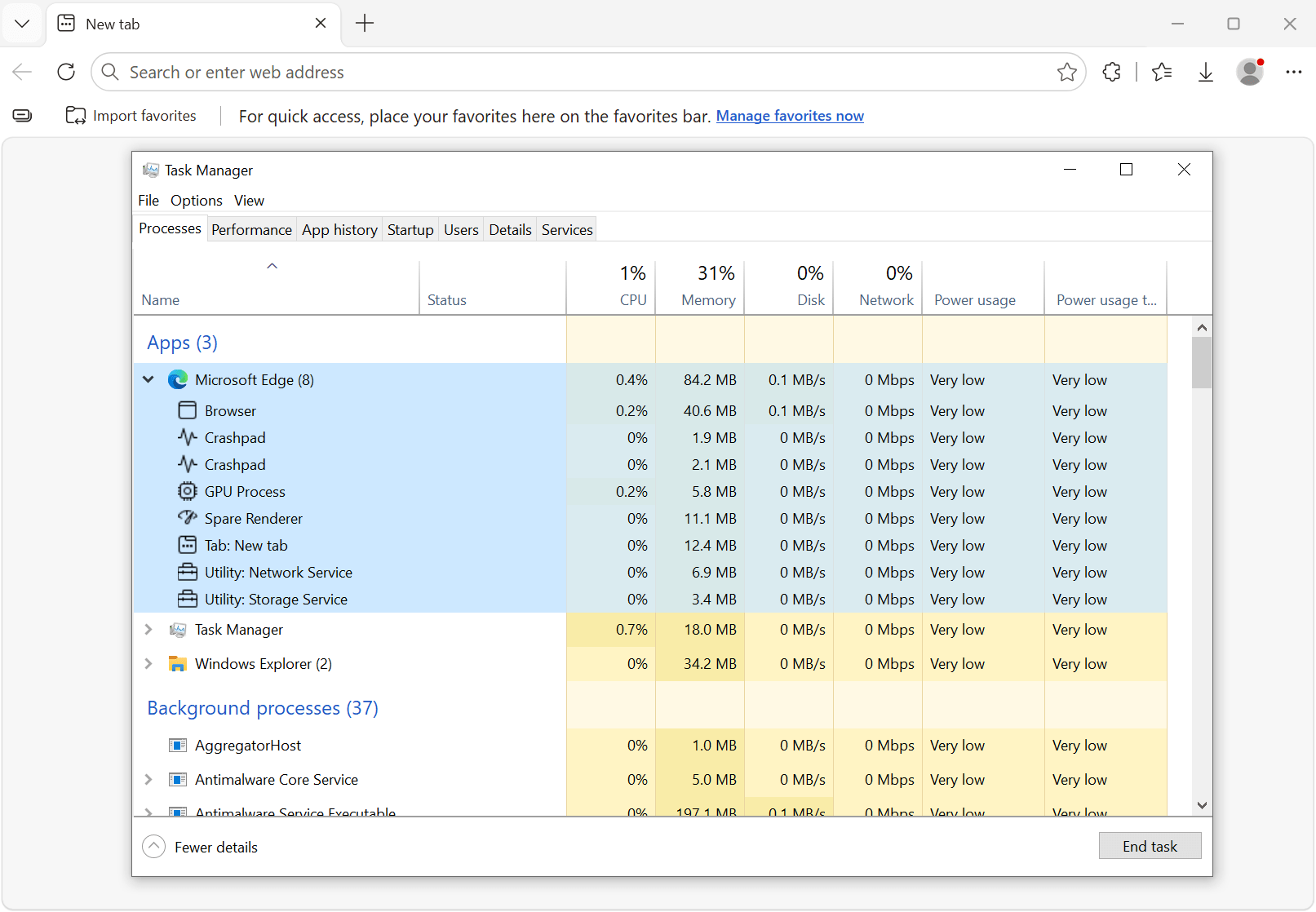1316x912 pixels.
Task: Expand the Windows Explorer process group
Action: pos(148,664)
